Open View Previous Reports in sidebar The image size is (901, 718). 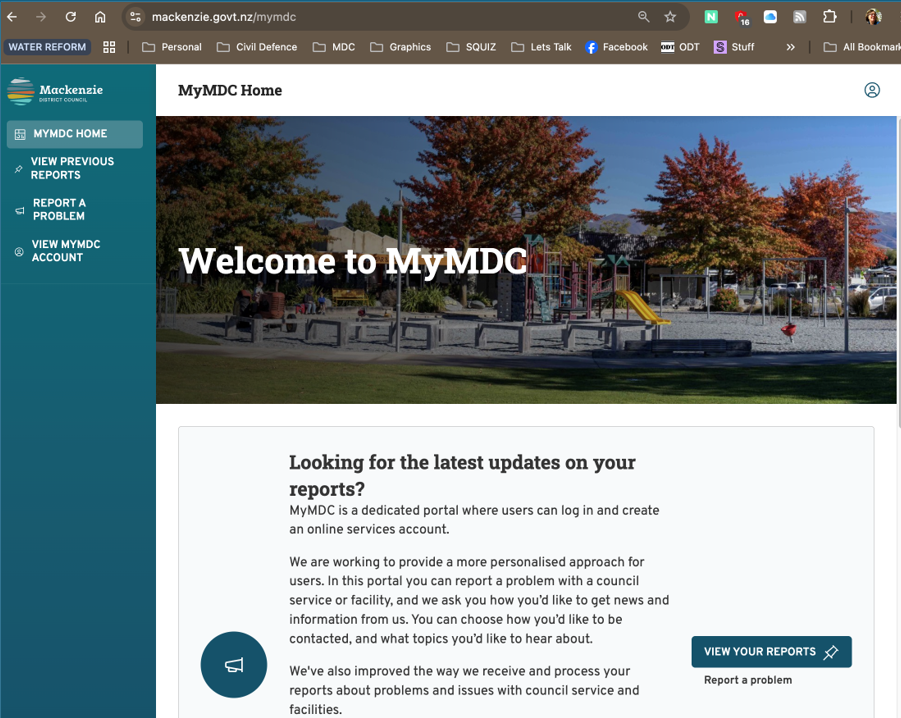[x=72, y=168]
